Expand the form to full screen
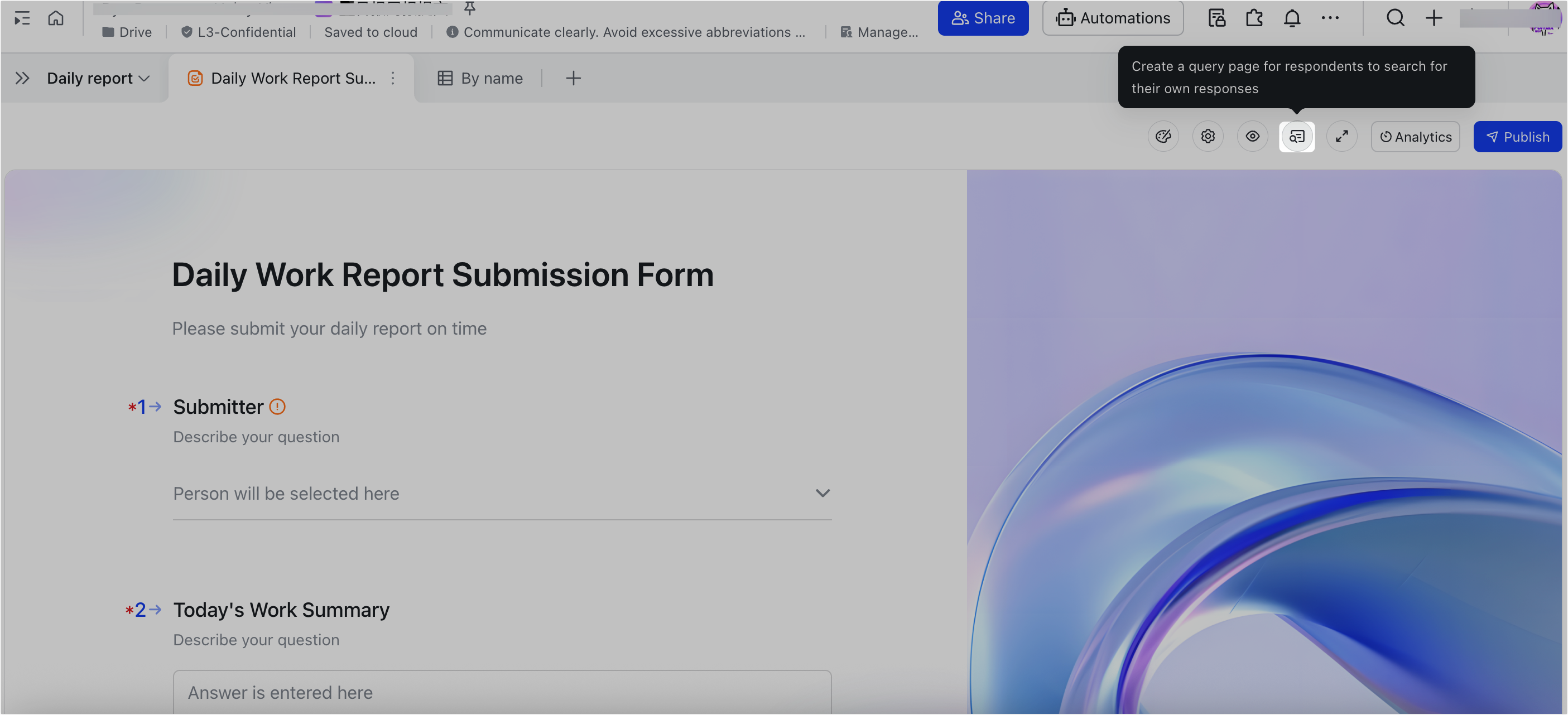1568x715 pixels. point(1341,137)
